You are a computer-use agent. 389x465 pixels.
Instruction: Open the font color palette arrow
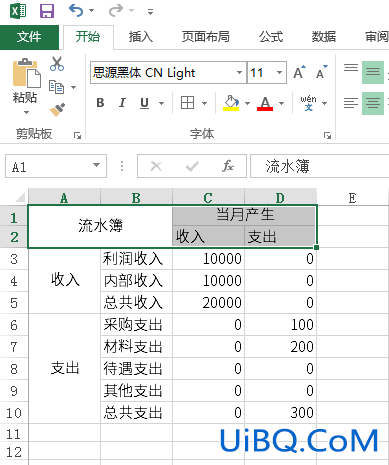pos(281,103)
